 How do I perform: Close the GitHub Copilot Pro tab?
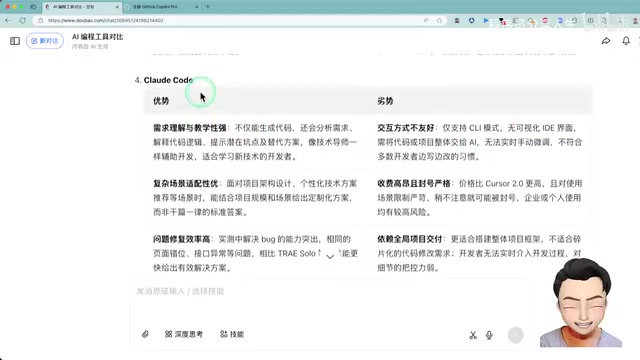(x=196, y=7)
